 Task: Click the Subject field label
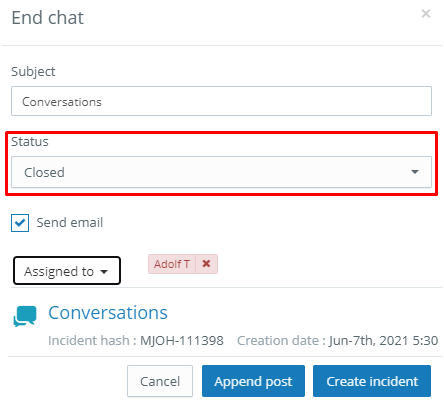[x=33, y=72]
